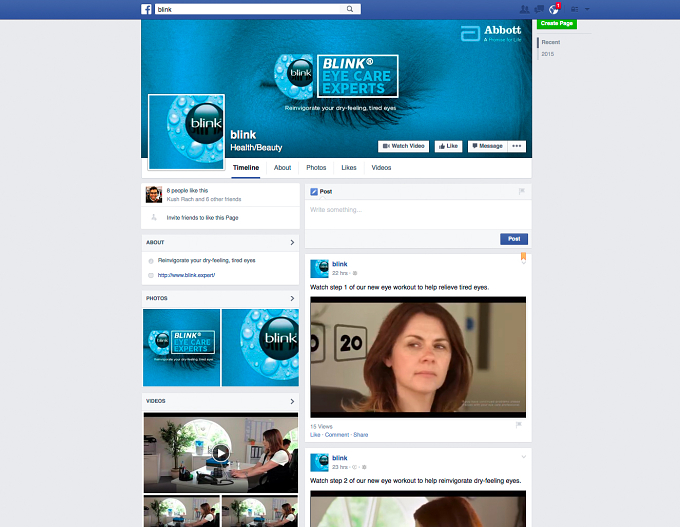Expand the VIDEOS section chevron
This screenshot has height=527, width=680.
coord(292,401)
